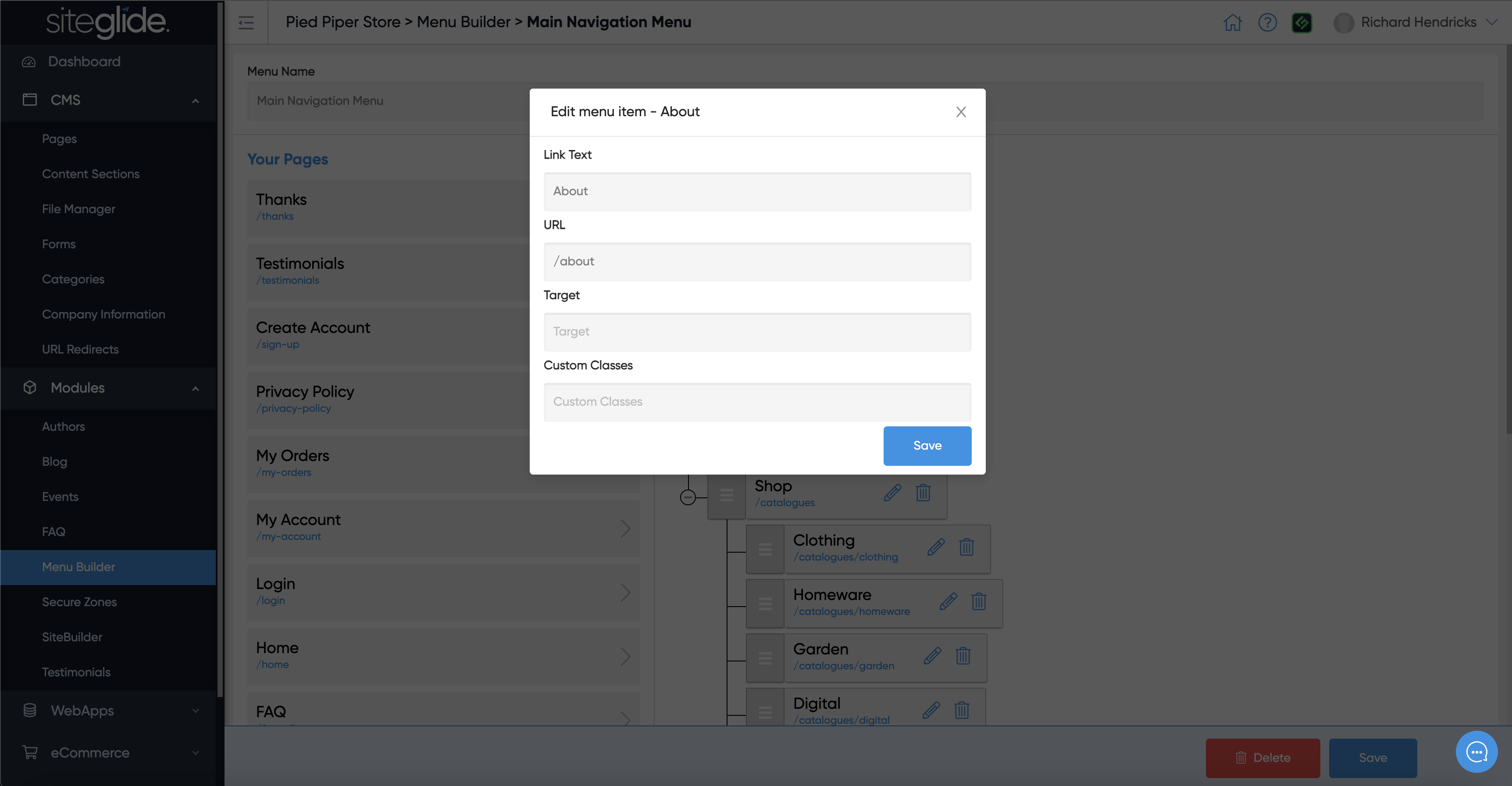Image resolution: width=1512 pixels, height=786 pixels.
Task: Click the pencil edit icon for Clothing
Action: tap(936, 547)
